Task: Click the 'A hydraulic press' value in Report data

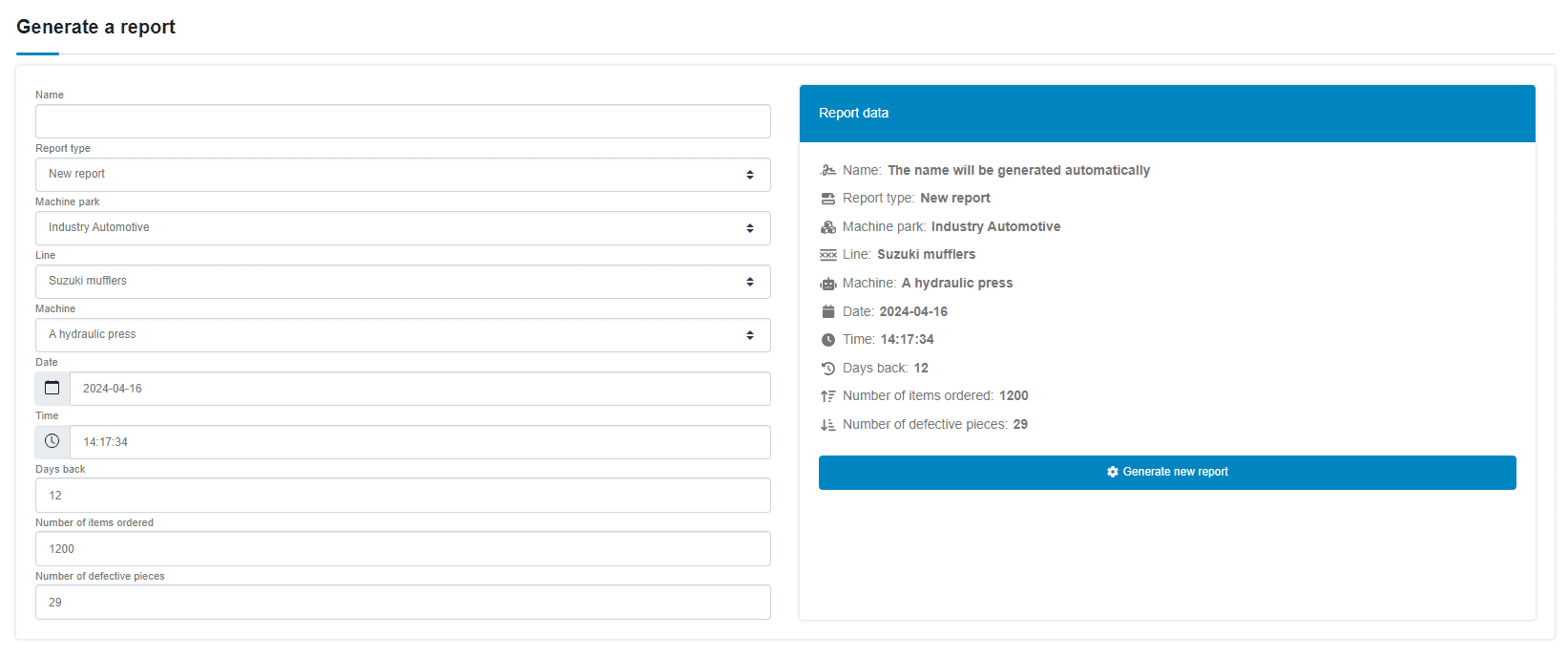Action: tap(957, 283)
